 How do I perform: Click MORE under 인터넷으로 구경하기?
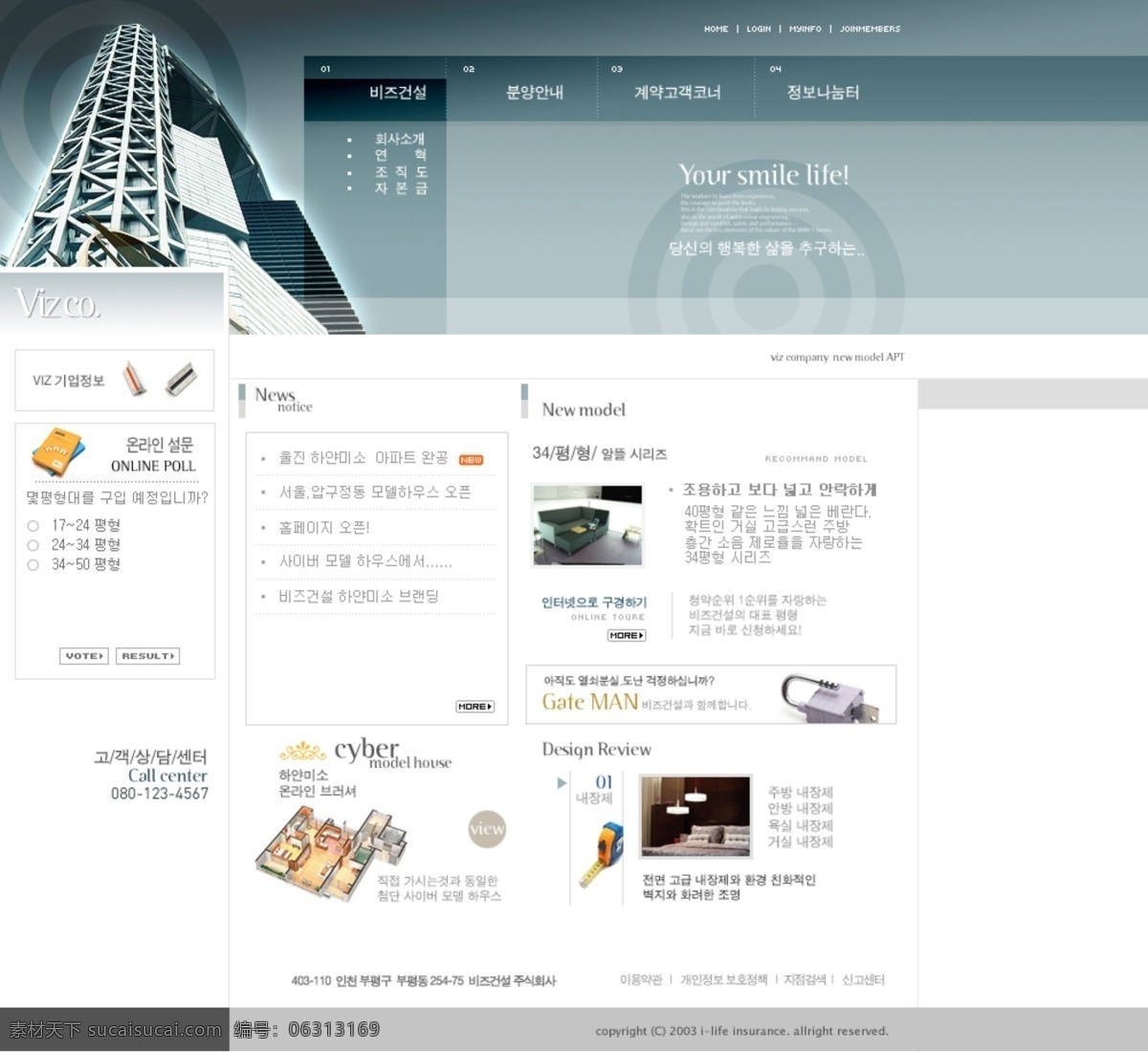627,635
